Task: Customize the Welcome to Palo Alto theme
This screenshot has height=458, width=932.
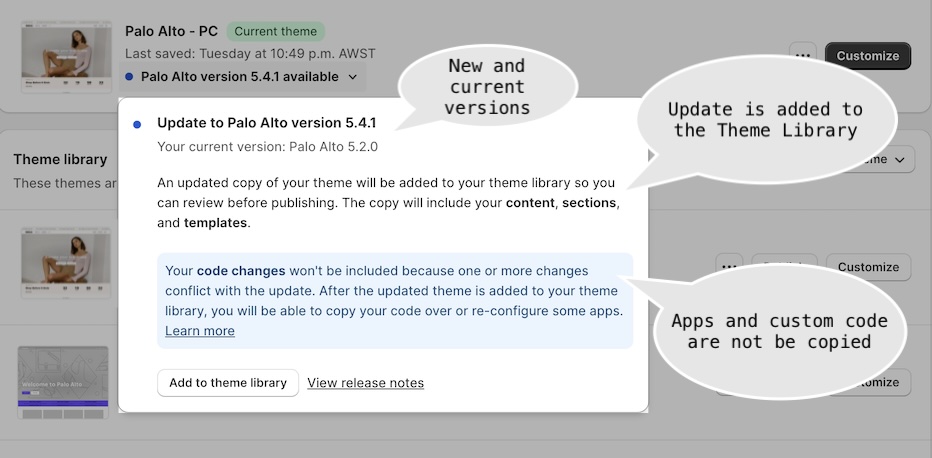Action: [x=868, y=382]
